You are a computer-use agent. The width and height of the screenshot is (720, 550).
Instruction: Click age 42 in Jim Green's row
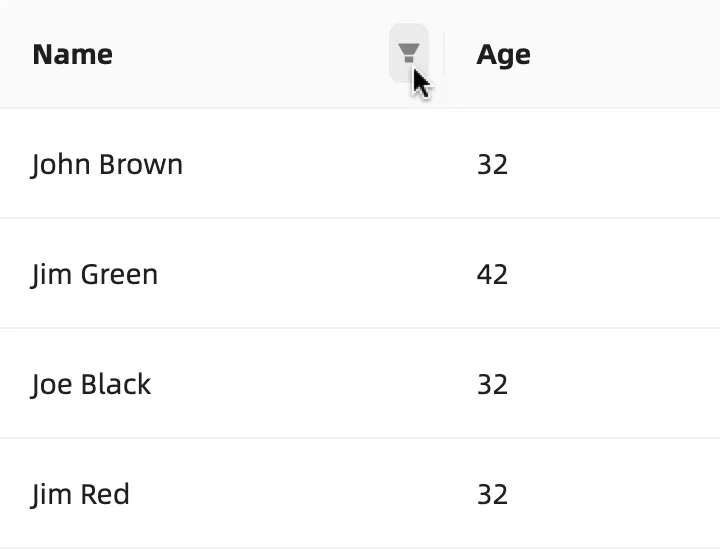point(492,274)
